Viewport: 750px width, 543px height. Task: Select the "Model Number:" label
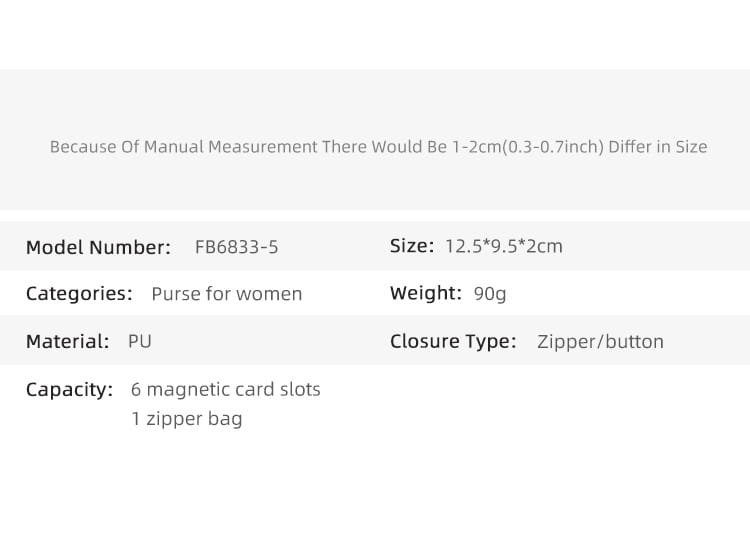point(98,247)
